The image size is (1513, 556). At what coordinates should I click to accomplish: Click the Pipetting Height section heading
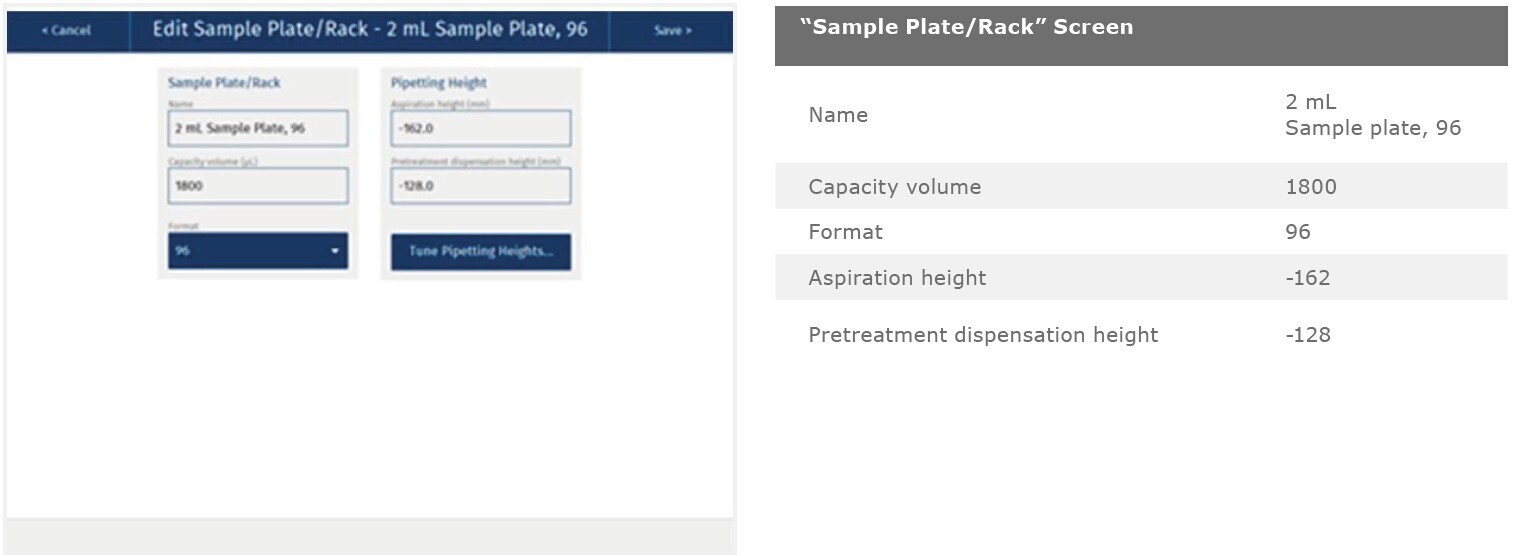click(x=439, y=83)
